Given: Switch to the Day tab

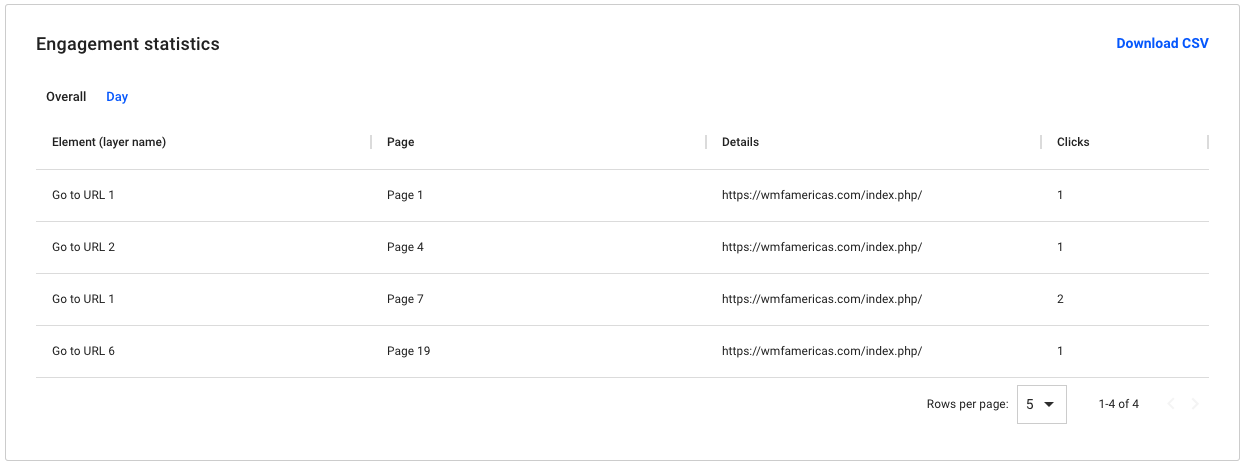Looking at the screenshot, I should (x=117, y=97).
